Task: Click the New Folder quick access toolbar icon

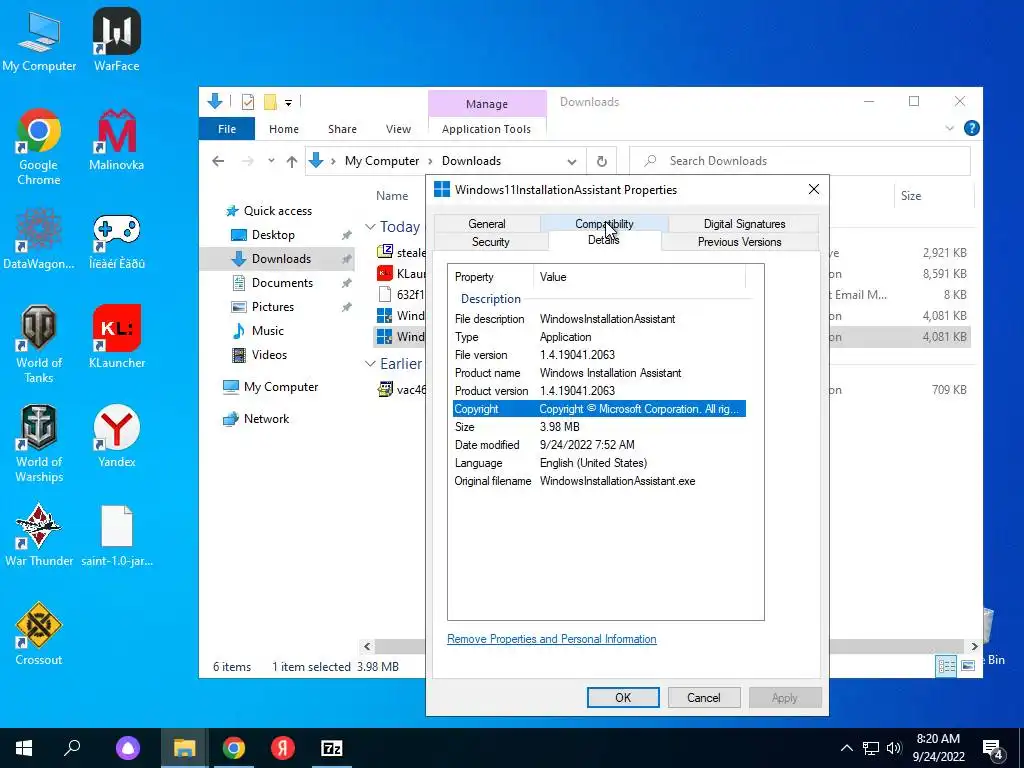Action: (x=270, y=102)
